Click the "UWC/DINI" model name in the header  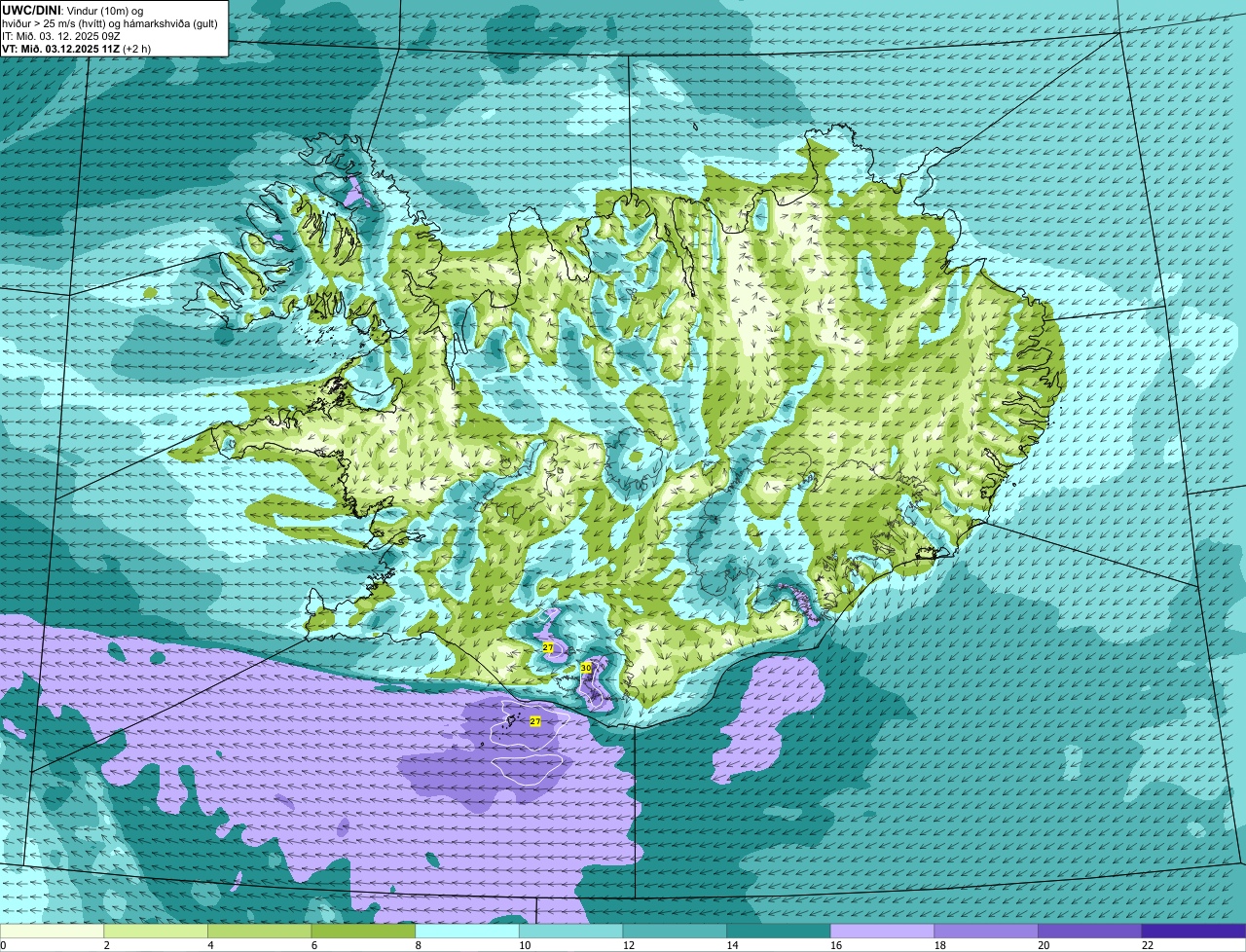click(31, 10)
